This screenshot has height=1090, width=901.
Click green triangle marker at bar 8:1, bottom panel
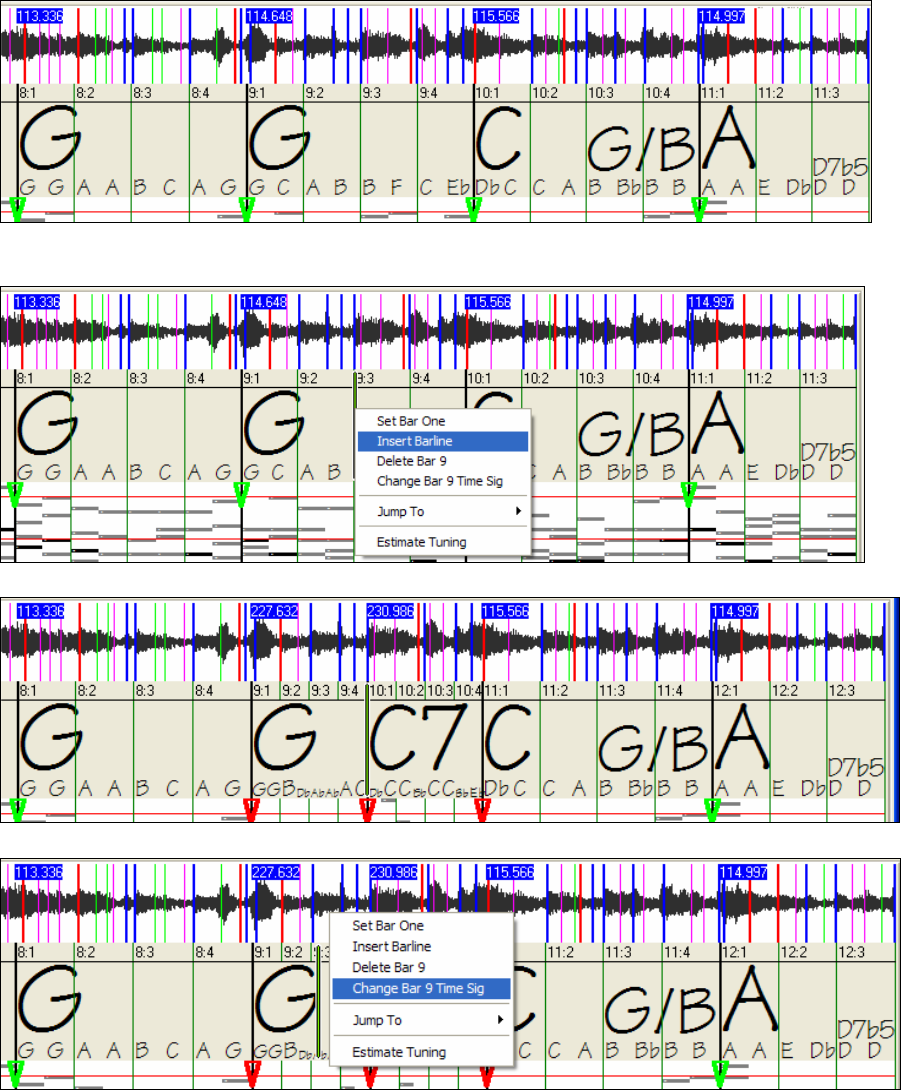pos(15,1074)
